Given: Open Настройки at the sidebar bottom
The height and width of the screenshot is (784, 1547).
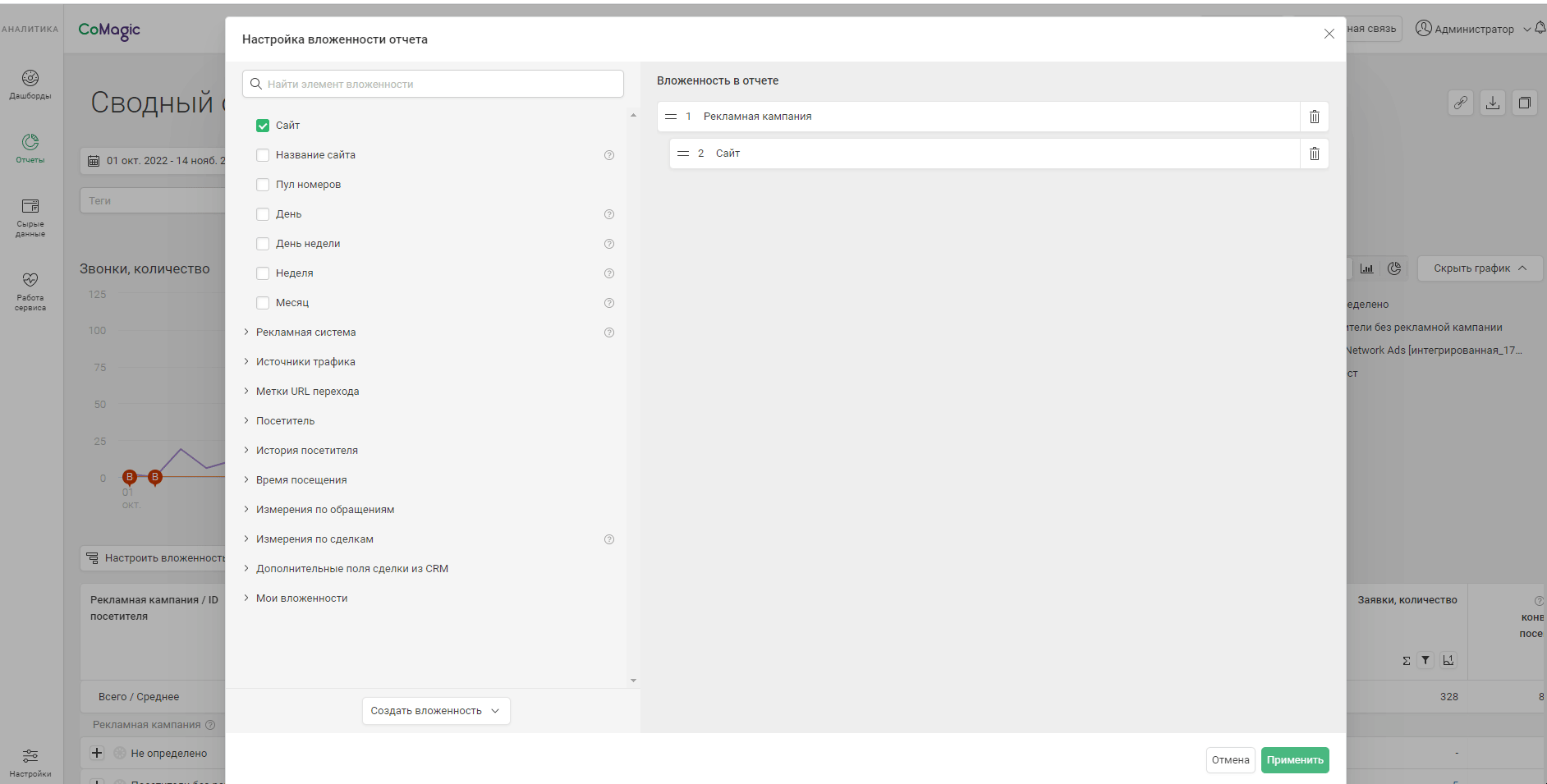Looking at the screenshot, I should pos(30,762).
